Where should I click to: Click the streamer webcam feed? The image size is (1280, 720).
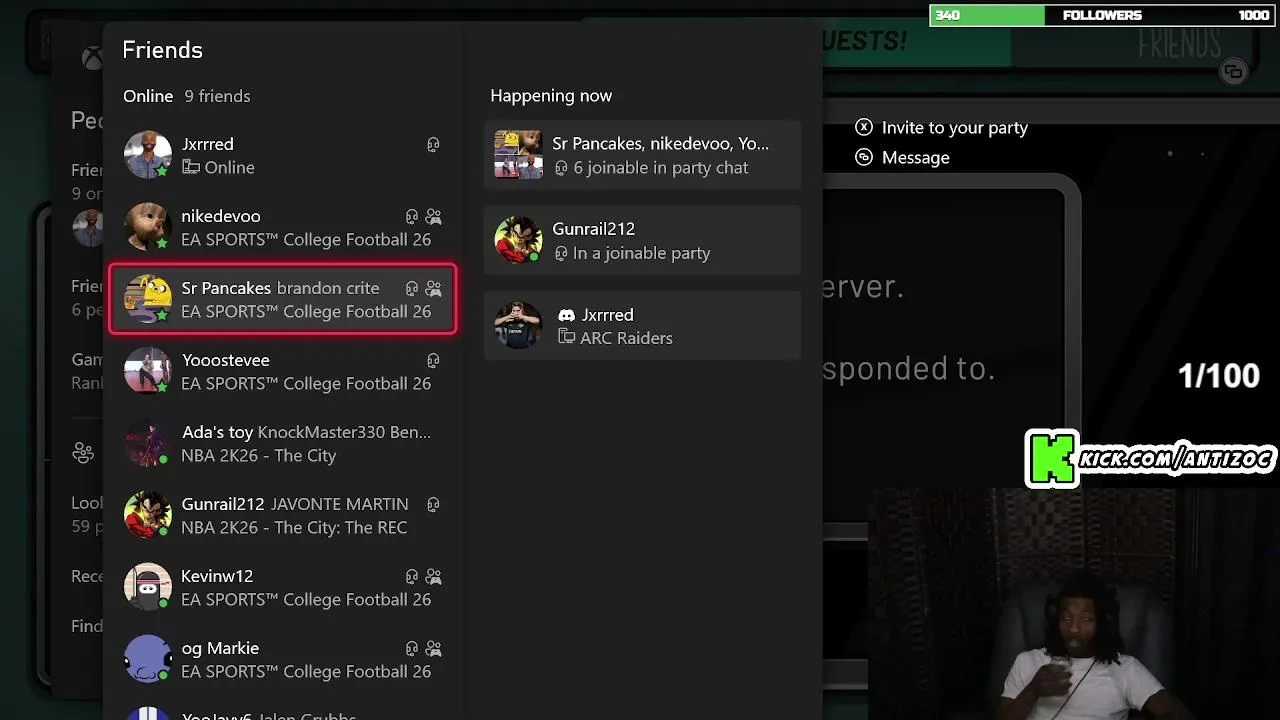point(1073,604)
